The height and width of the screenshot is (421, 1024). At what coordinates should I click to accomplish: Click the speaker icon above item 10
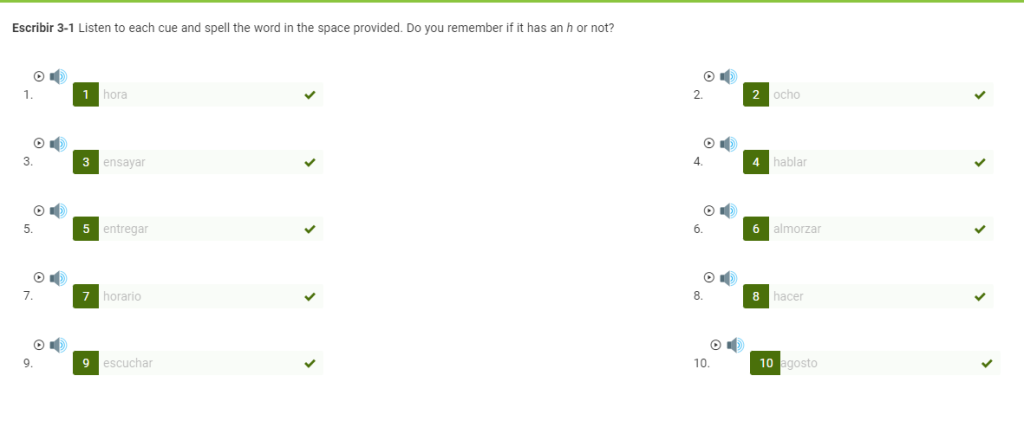735,345
